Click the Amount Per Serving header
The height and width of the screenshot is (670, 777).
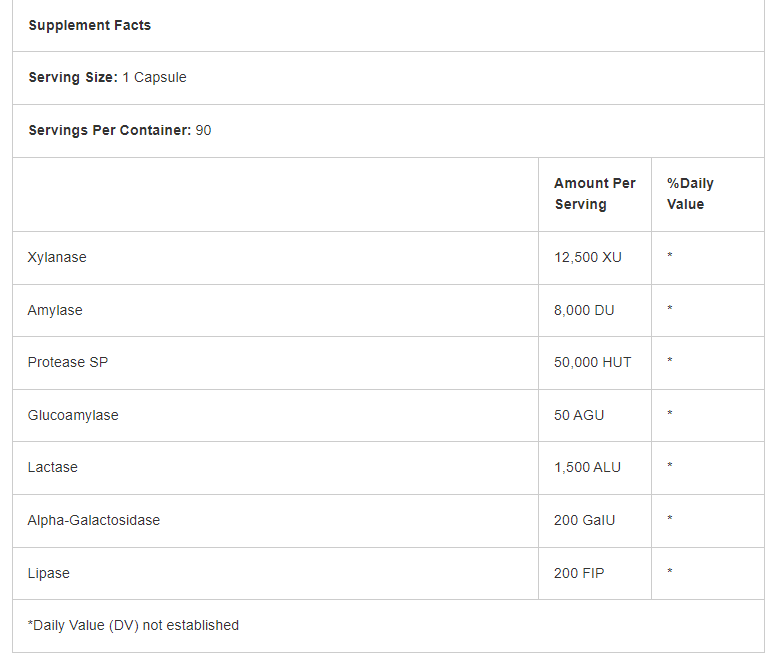[x=594, y=194]
